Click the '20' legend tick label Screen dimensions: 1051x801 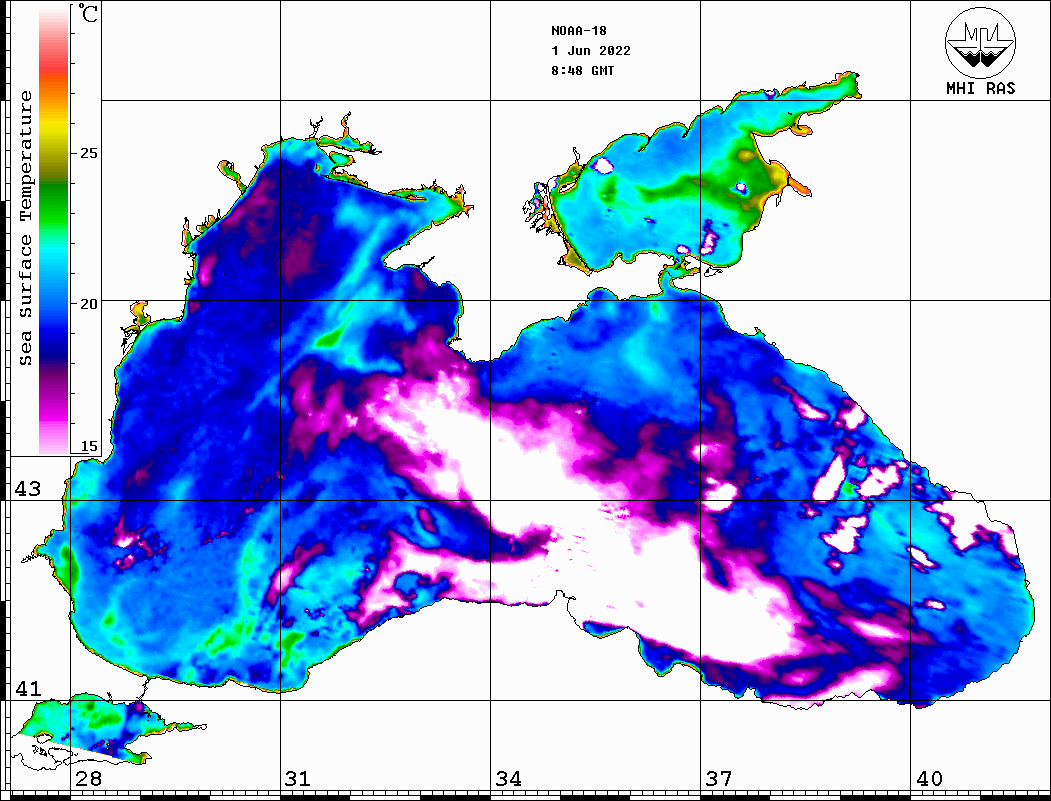[88, 304]
